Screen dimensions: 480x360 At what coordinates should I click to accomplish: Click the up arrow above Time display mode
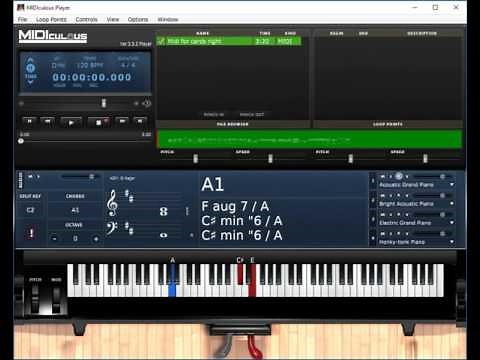coord(30,60)
